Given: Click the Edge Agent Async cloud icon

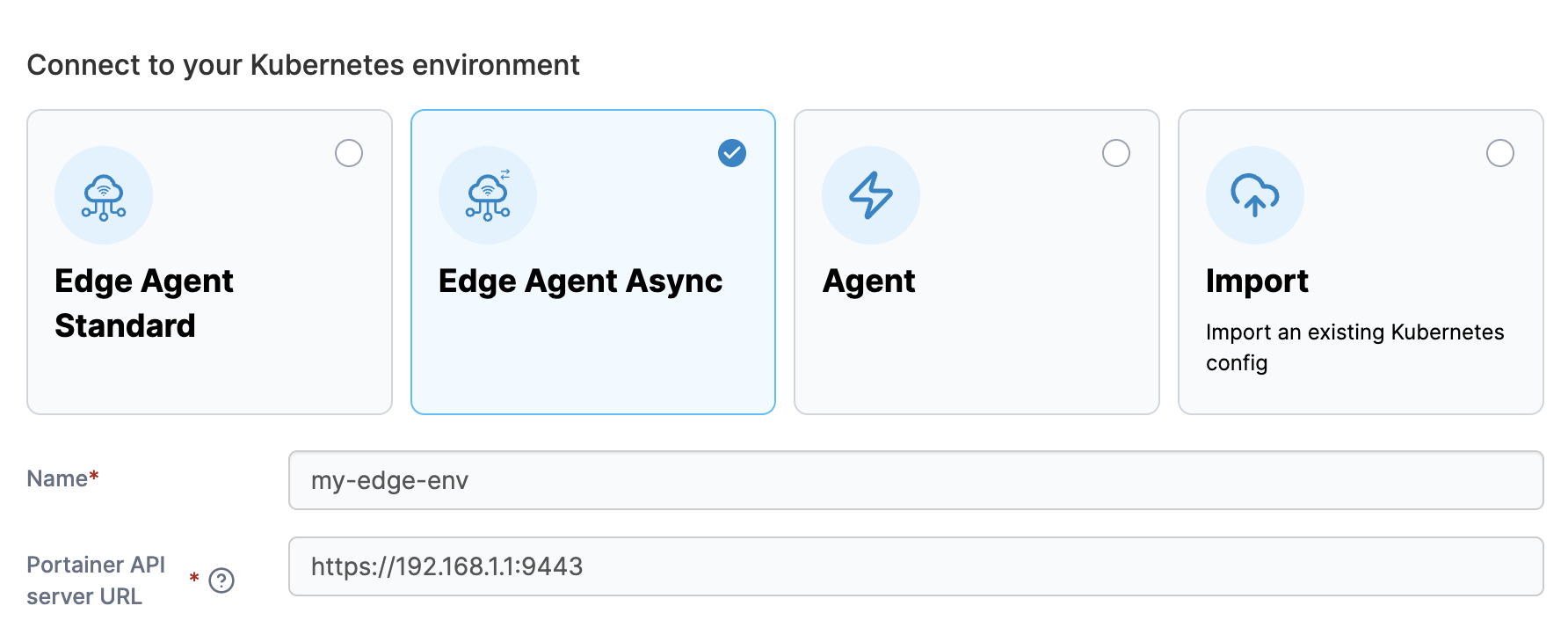Looking at the screenshot, I should 488,195.
